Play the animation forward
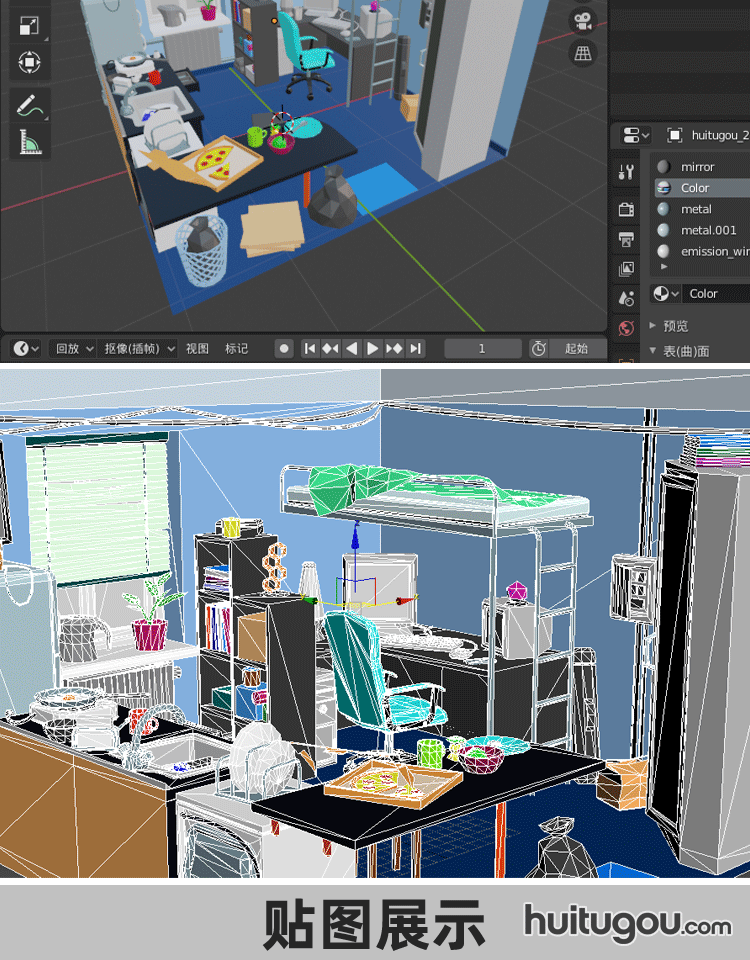The height and width of the screenshot is (960, 750). 372,348
